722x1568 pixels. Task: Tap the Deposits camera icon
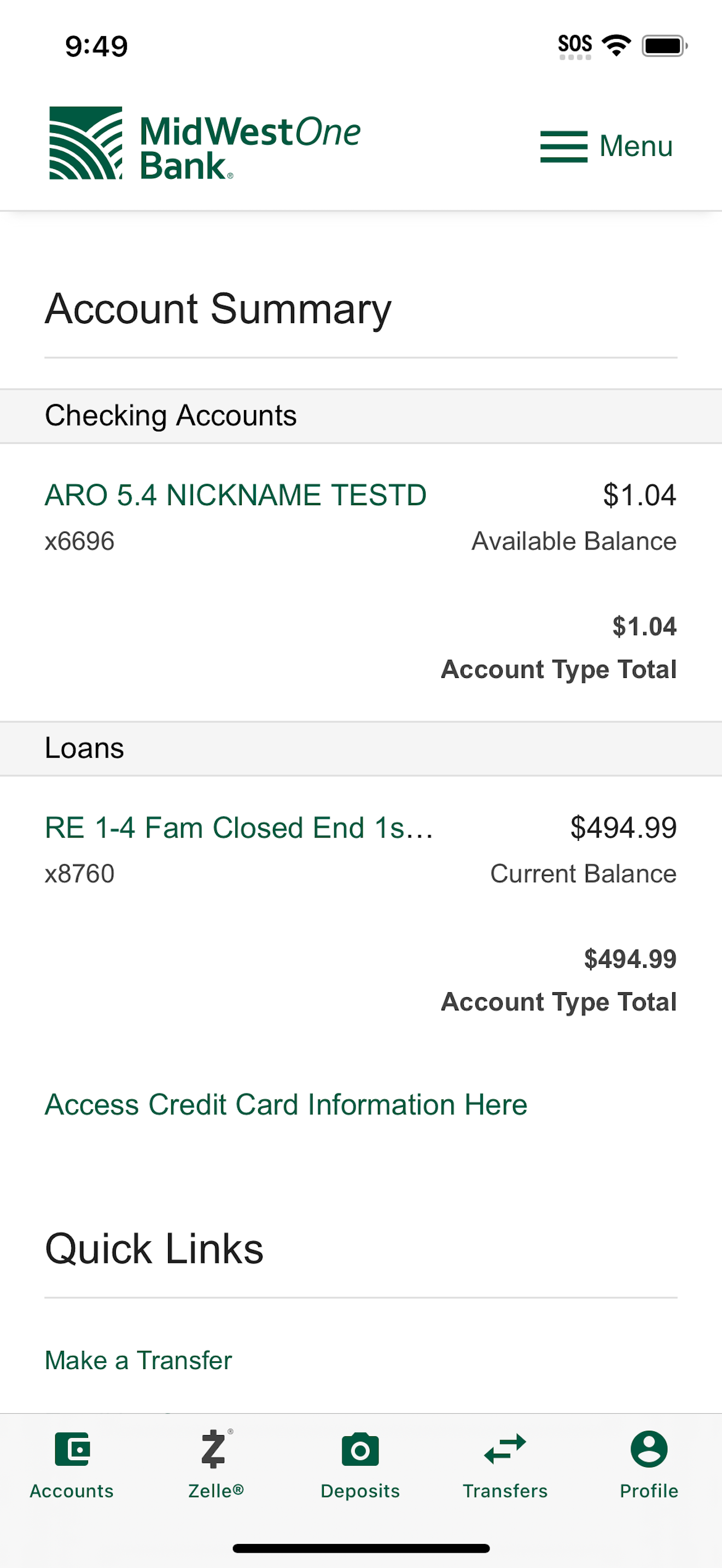(x=360, y=1449)
